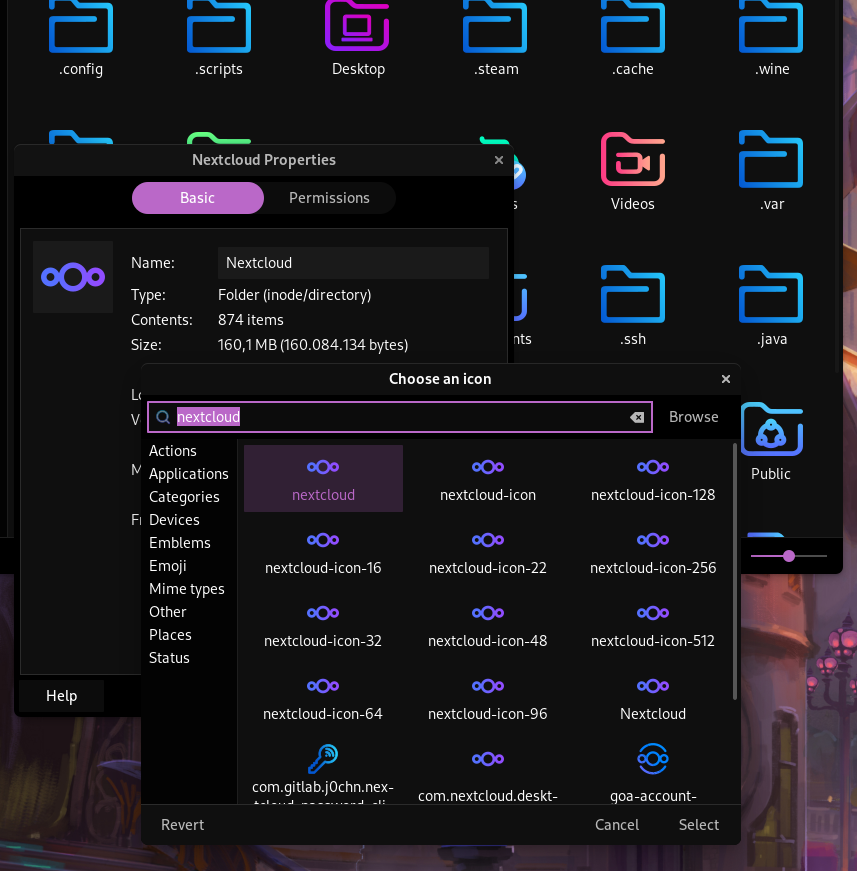Select the nextcloud-icon-32 icon

[x=323, y=624]
